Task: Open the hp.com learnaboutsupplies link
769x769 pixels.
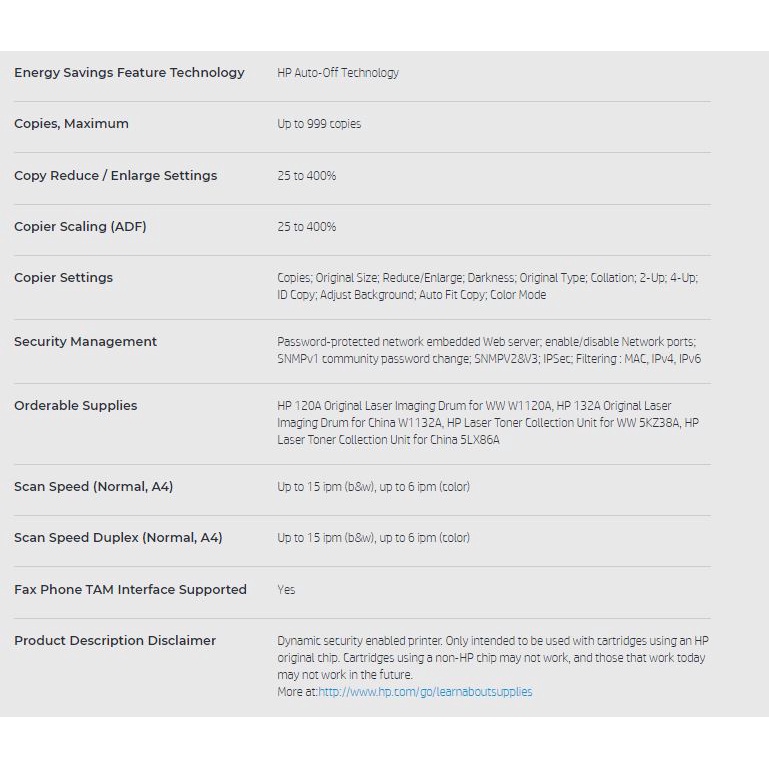Action: 425,692
